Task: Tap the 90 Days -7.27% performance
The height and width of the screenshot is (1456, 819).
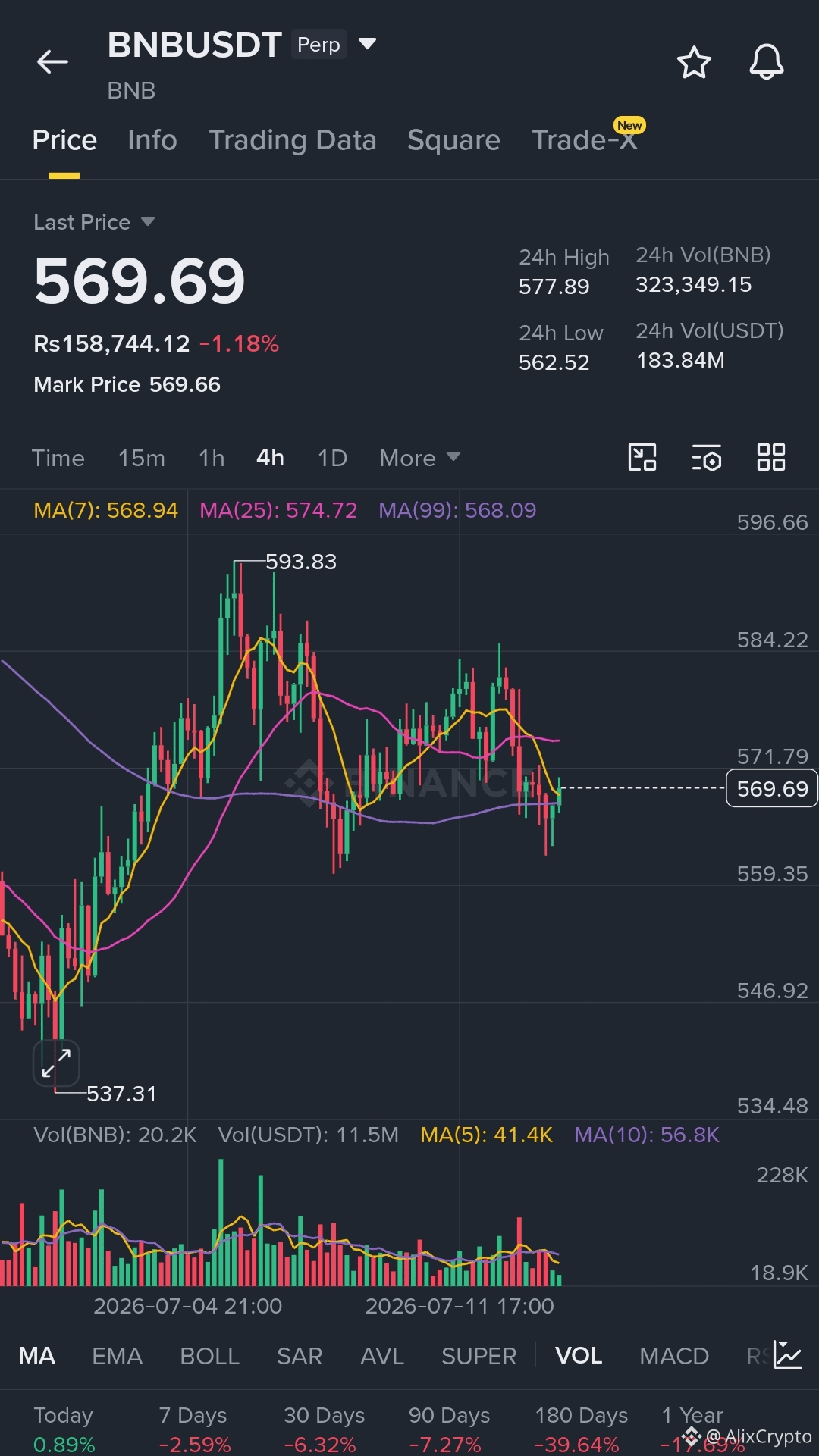Action: pyautogui.click(x=449, y=1429)
